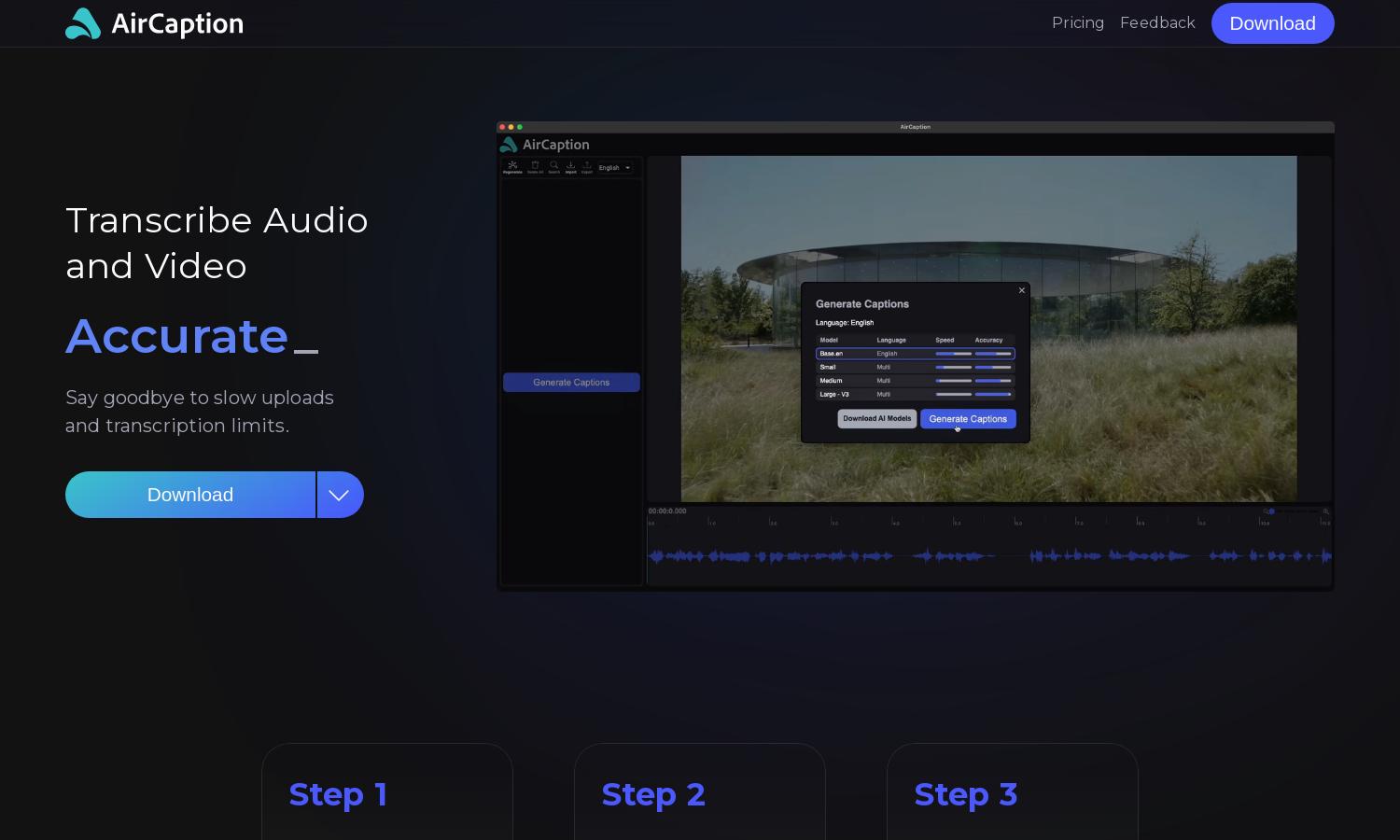Viewport: 1400px width, 840px height.
Task: Click the animated "Accurate" word
Action: pos(177,335)
